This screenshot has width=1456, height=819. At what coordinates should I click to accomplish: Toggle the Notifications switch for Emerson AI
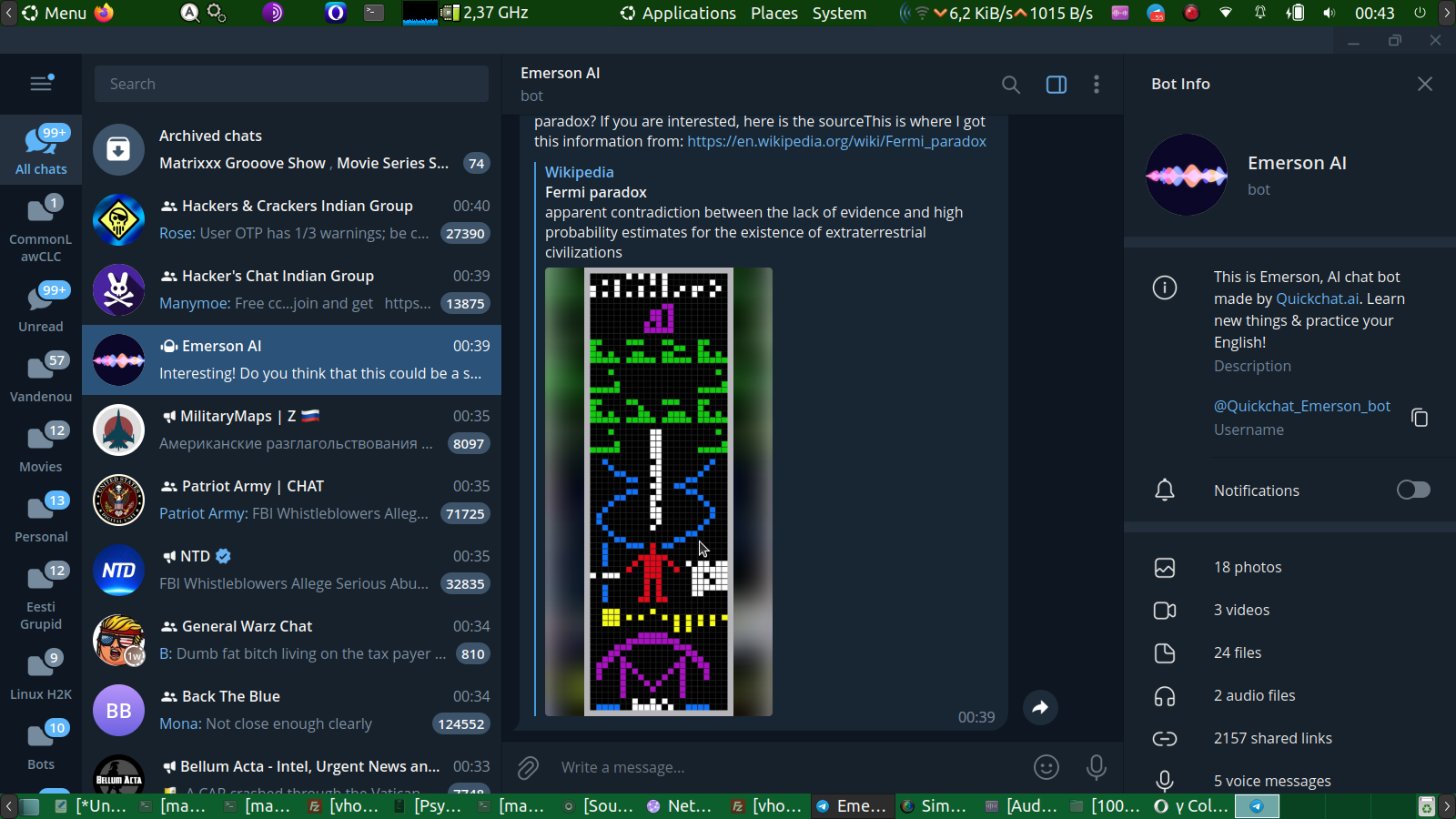pos(1413,490)
